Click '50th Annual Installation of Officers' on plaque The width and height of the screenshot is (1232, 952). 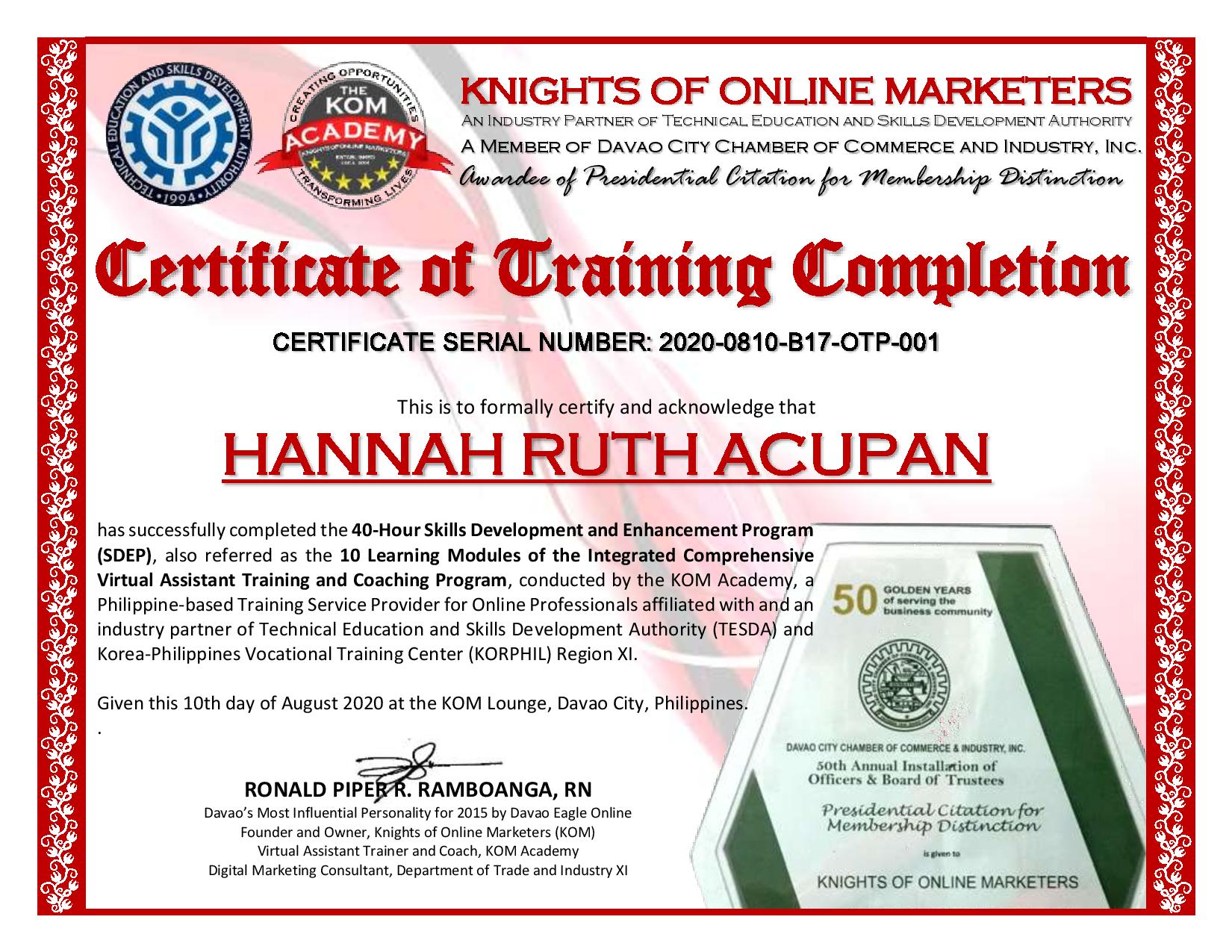(906, 773)
